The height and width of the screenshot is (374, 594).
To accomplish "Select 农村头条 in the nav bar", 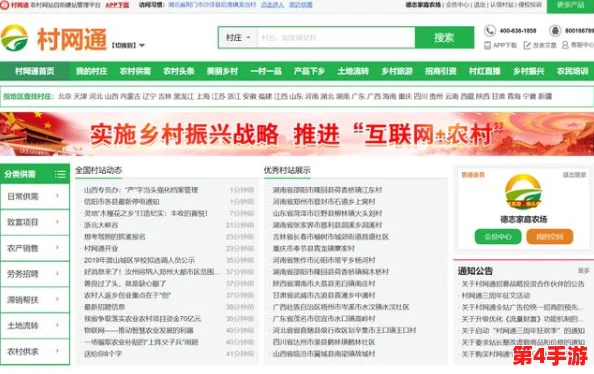I will 179,71.
